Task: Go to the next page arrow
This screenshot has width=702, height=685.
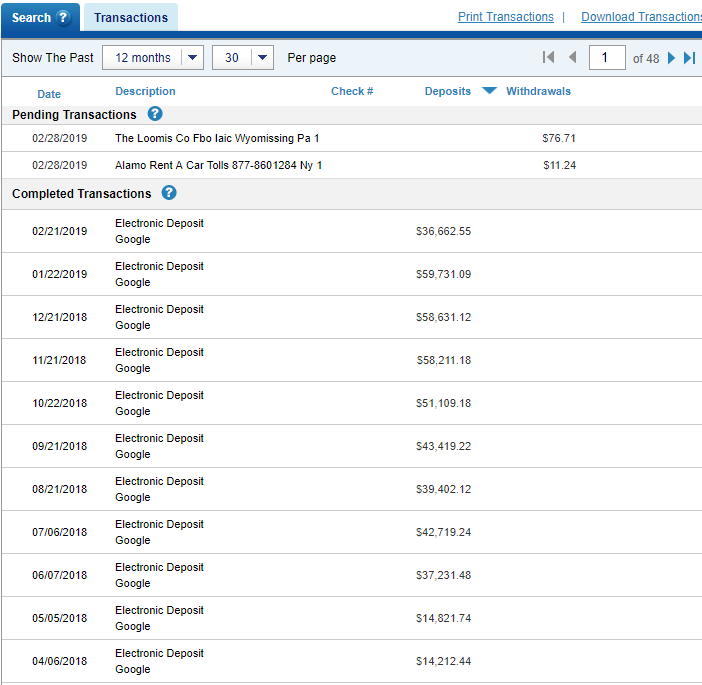Action: tap(671, 58)
